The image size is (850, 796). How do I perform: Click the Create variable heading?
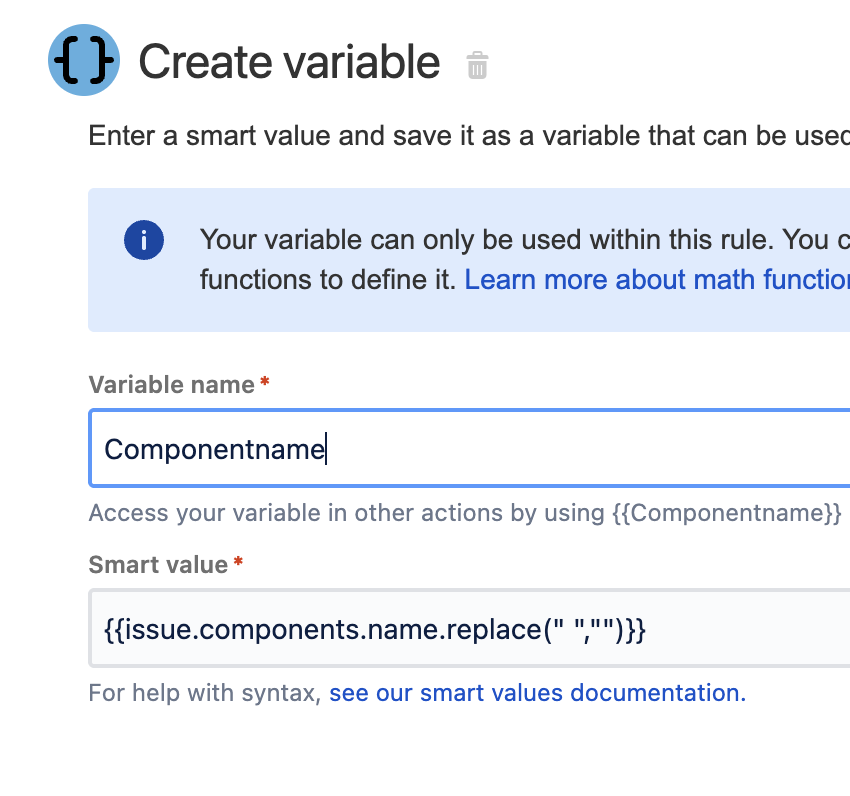tap(290, 62)
